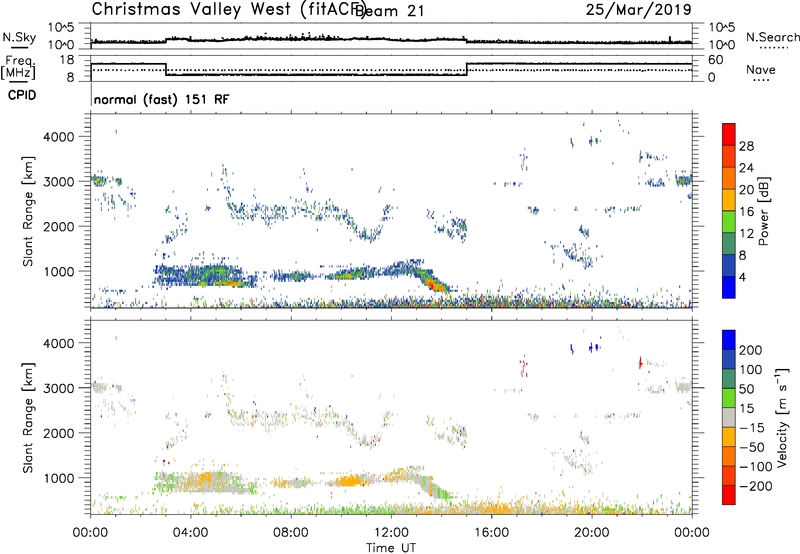Click the '-200' tick on the Velocity colorbar
Image resolution: width=800 pixels, height=554 pixels.
click(755, 486)
